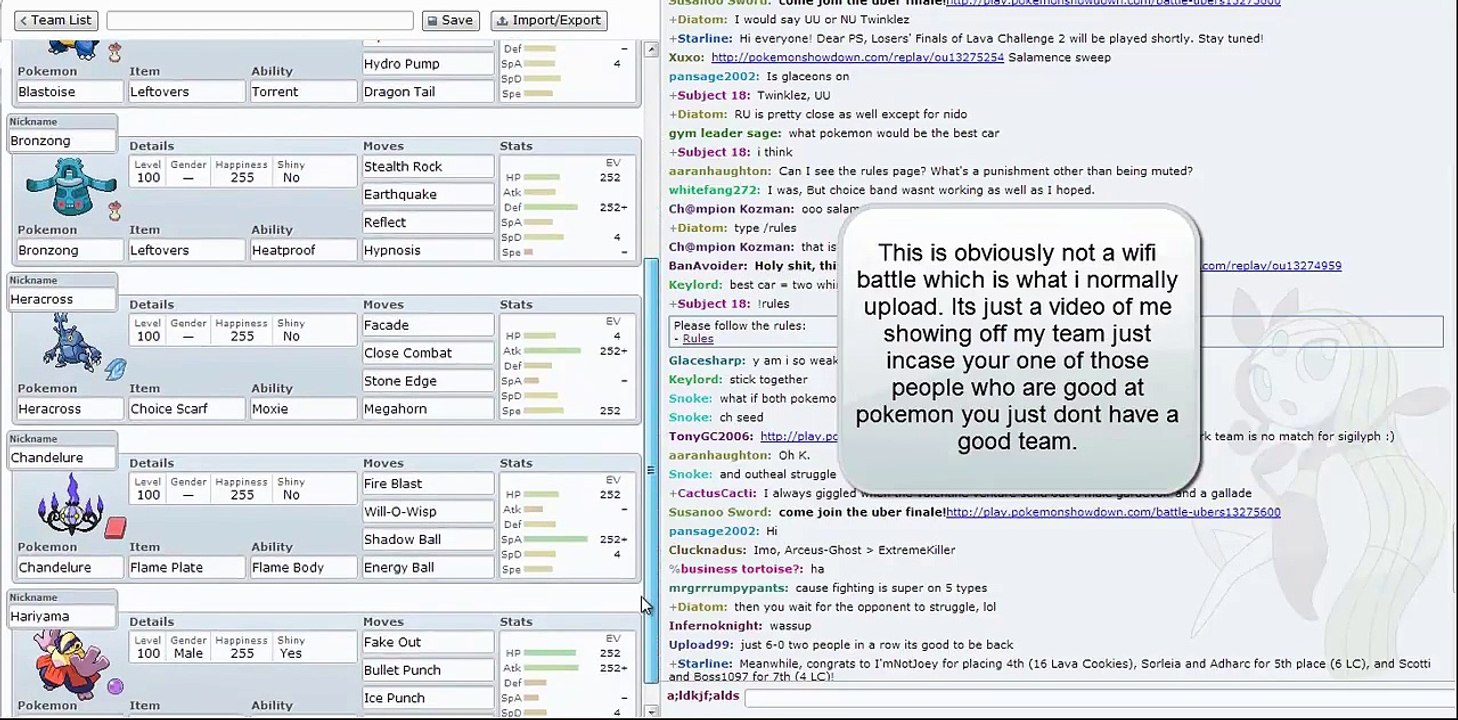Open Chandelure's stats EV panel
This screenshot has height=720, width=1458.
[567, 525]
